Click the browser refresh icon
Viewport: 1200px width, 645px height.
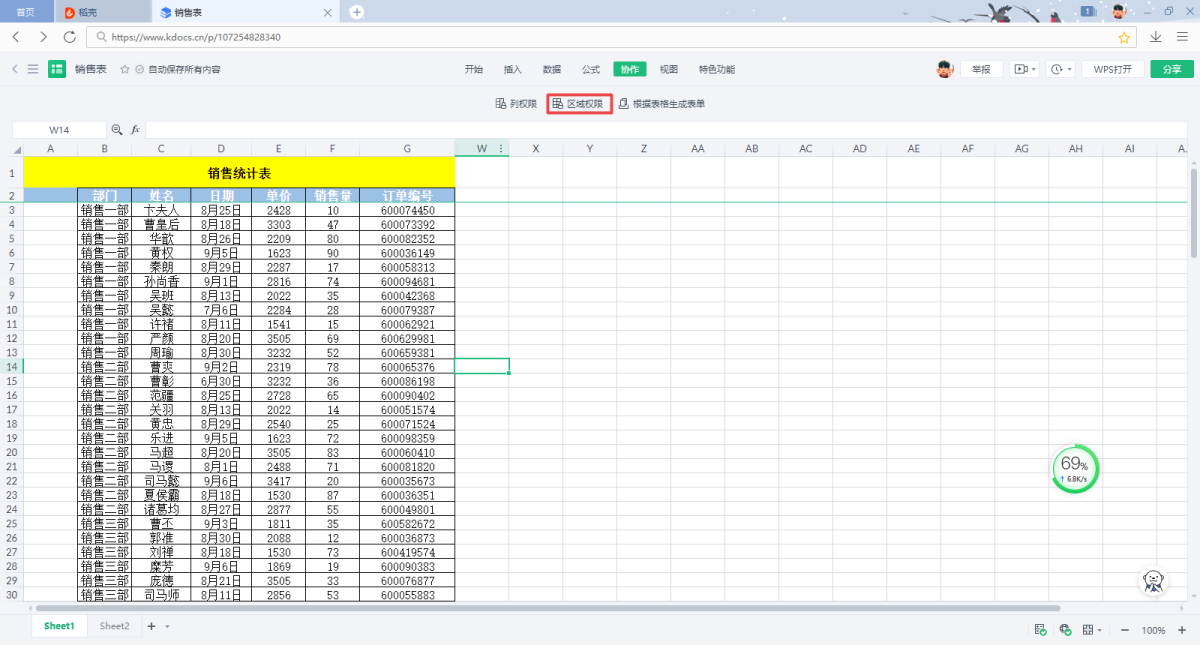[x=69, y=37]
